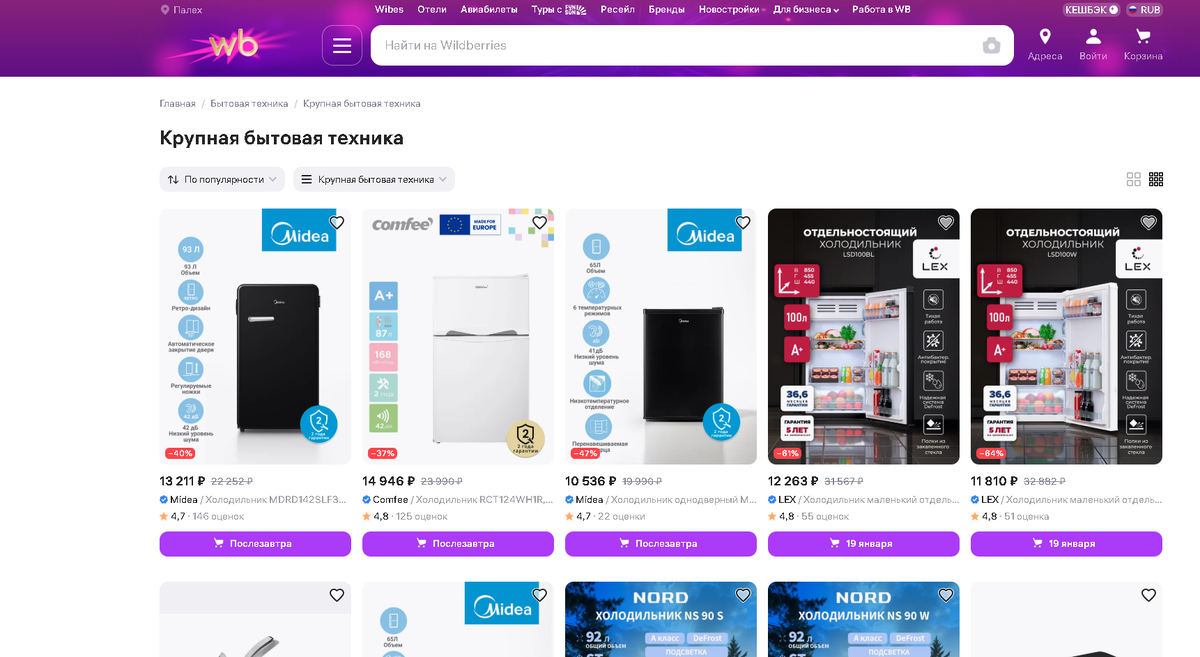Image resolution: width=1200 pixels, height=657 pixels.
Task: Go to Бытовая техника breadcrumb
Action: [249, 104]
